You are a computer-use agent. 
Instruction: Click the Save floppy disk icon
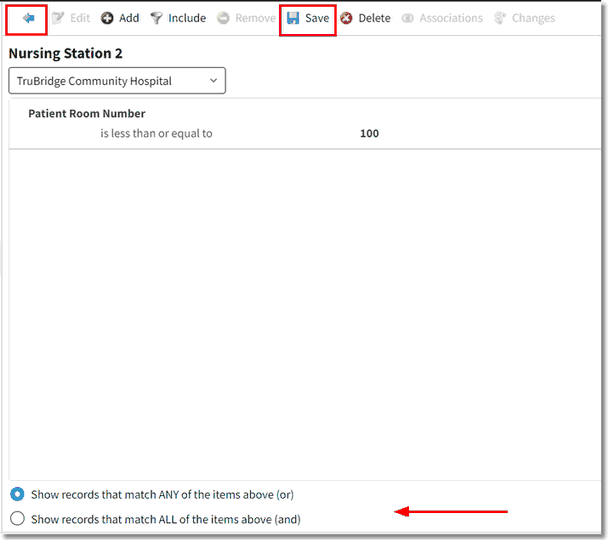[293, 18]
